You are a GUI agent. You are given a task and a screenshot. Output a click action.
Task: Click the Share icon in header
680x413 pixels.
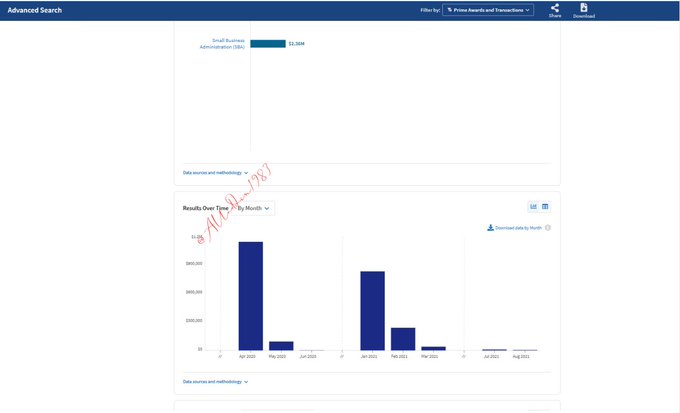(x=555, y=8)
